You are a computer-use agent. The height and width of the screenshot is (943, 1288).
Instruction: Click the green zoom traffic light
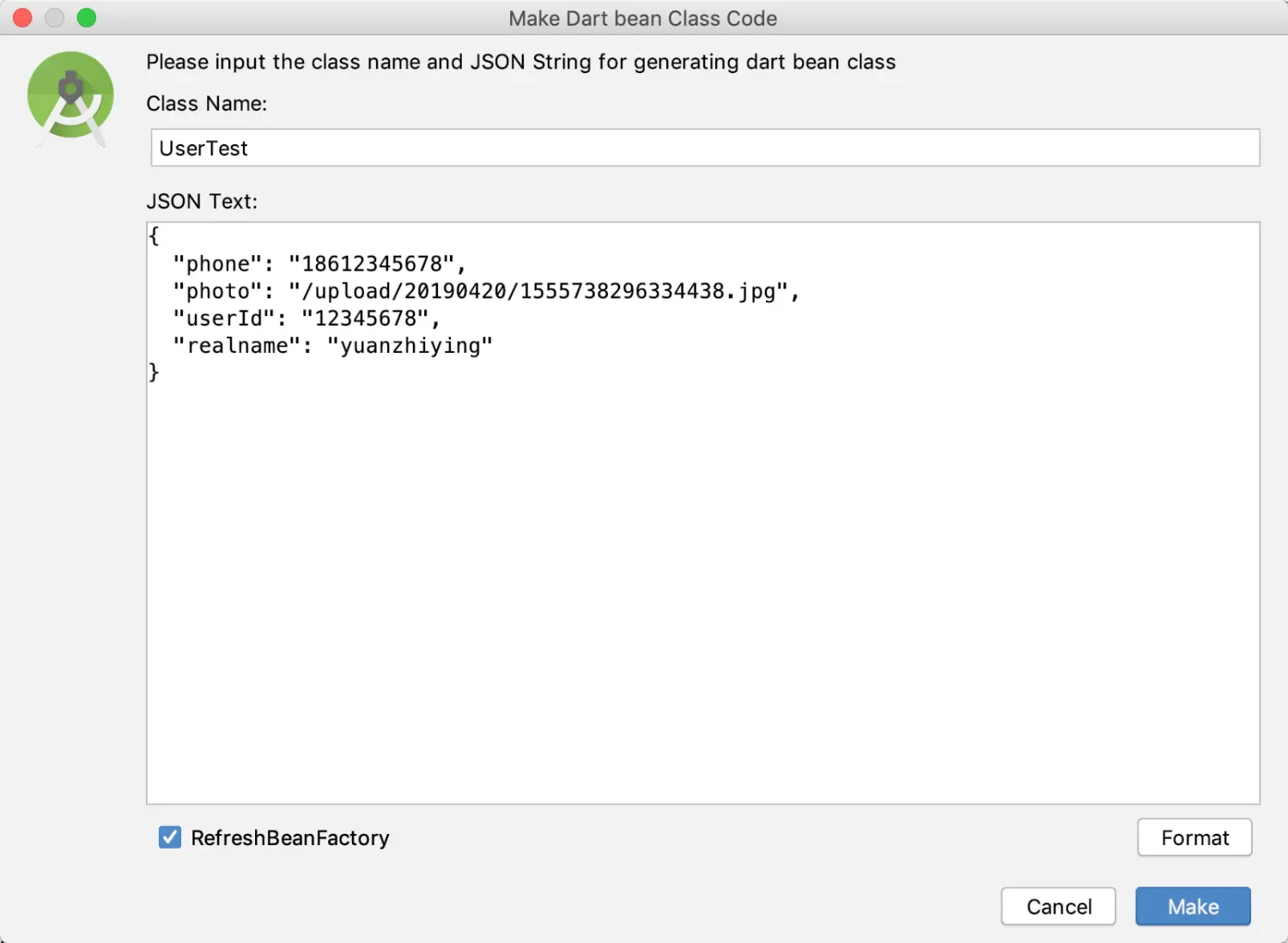coord(85,17)
